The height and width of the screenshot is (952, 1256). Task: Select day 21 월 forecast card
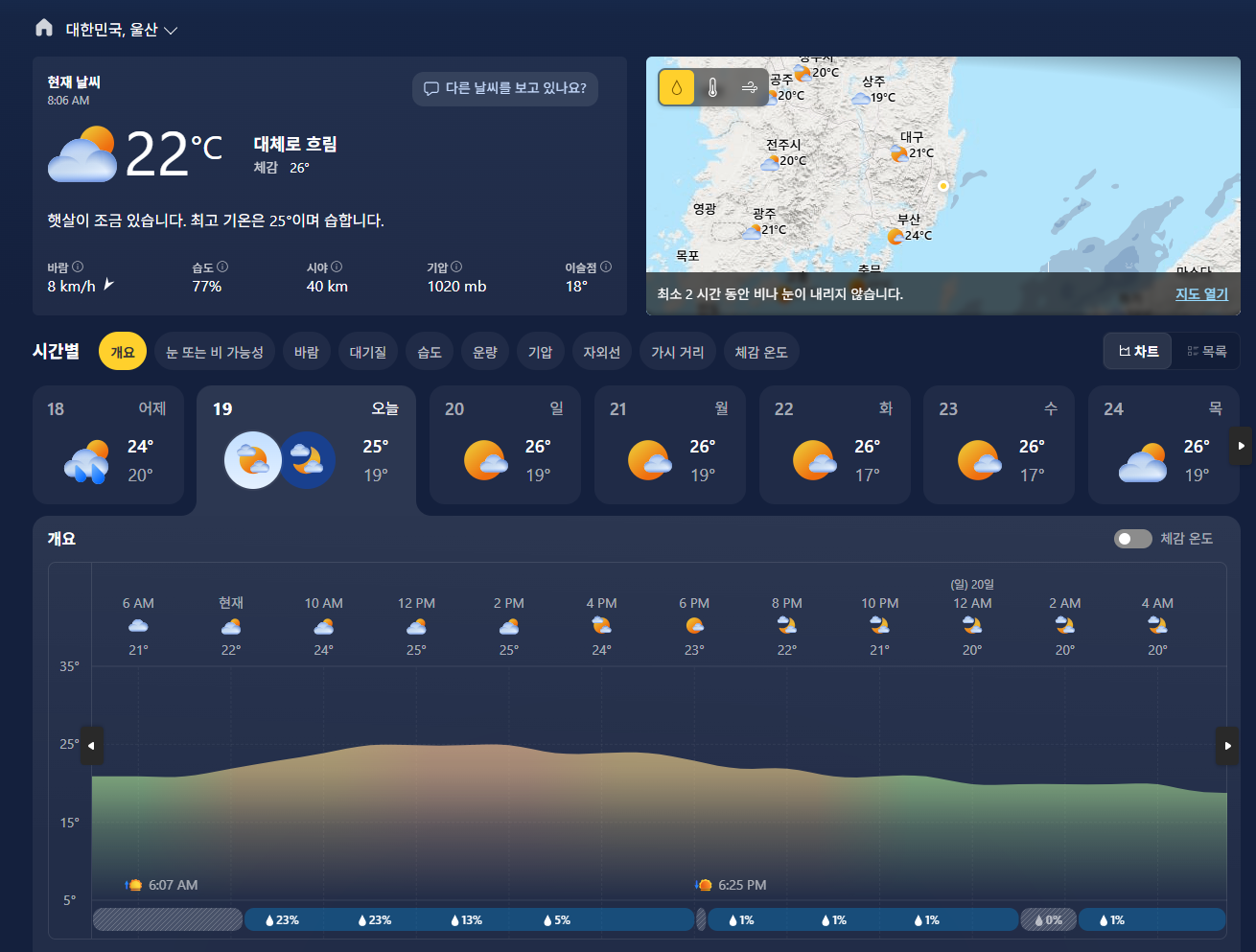(670, 445)
